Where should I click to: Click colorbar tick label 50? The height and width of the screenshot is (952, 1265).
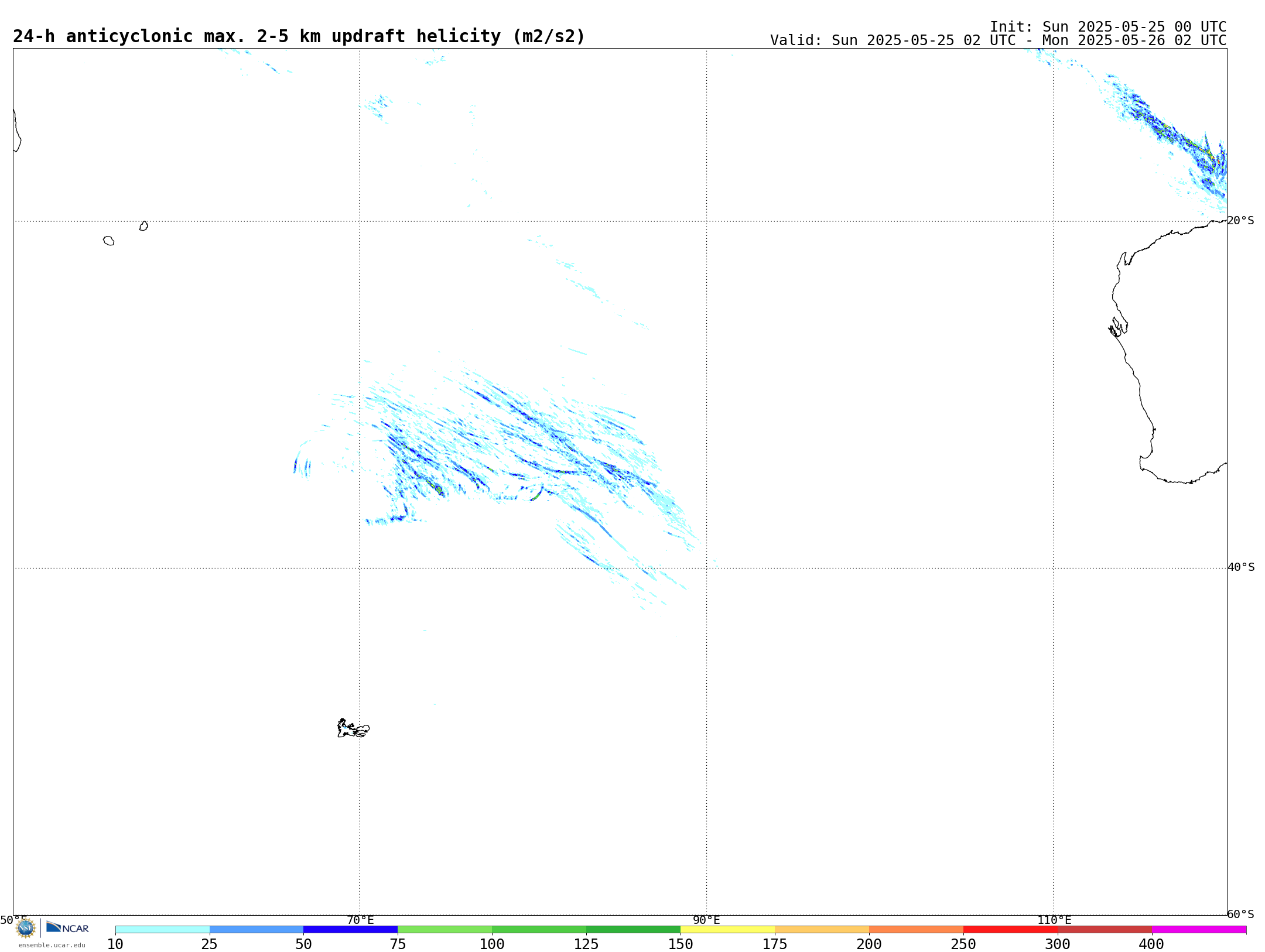[303, 944]
